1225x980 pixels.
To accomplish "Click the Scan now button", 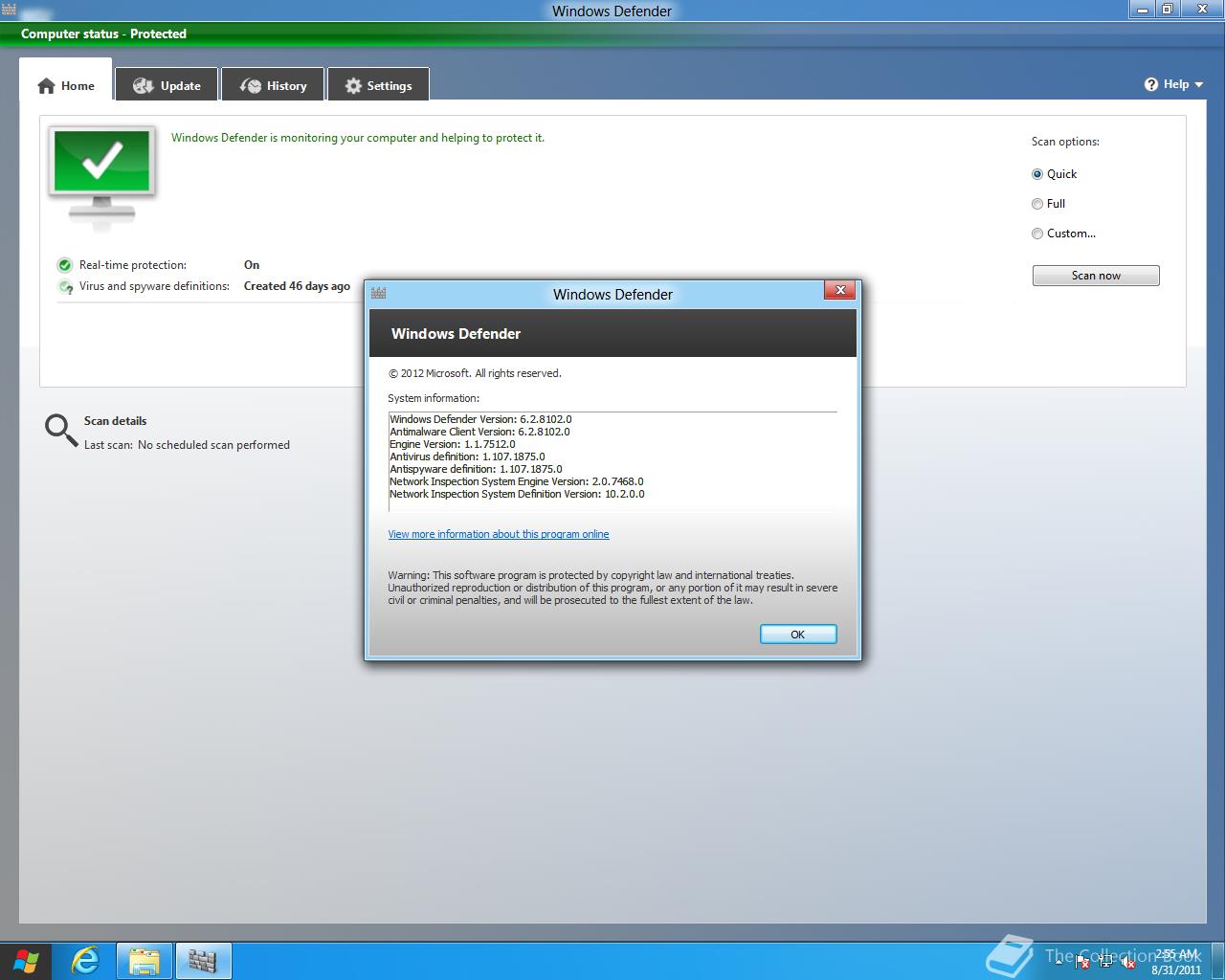I will click(1096, 276).
